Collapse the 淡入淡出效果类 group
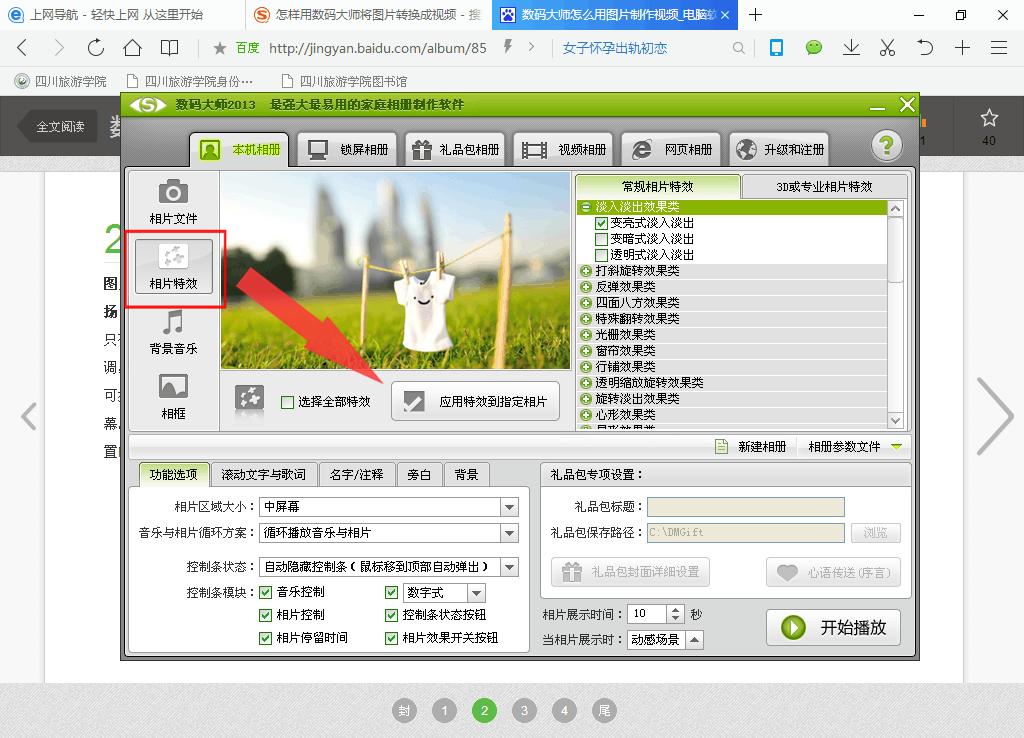The width and height of the screenshot is (1024, 738). 586,207
